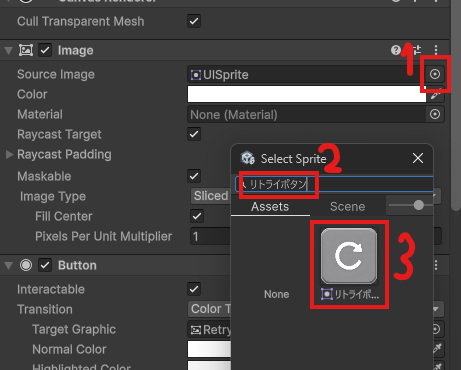Image resolution: width=461 pixels, height=370 pixels.
Task: Pick color with eyedropper beside Color field
Action: [436, 95]
